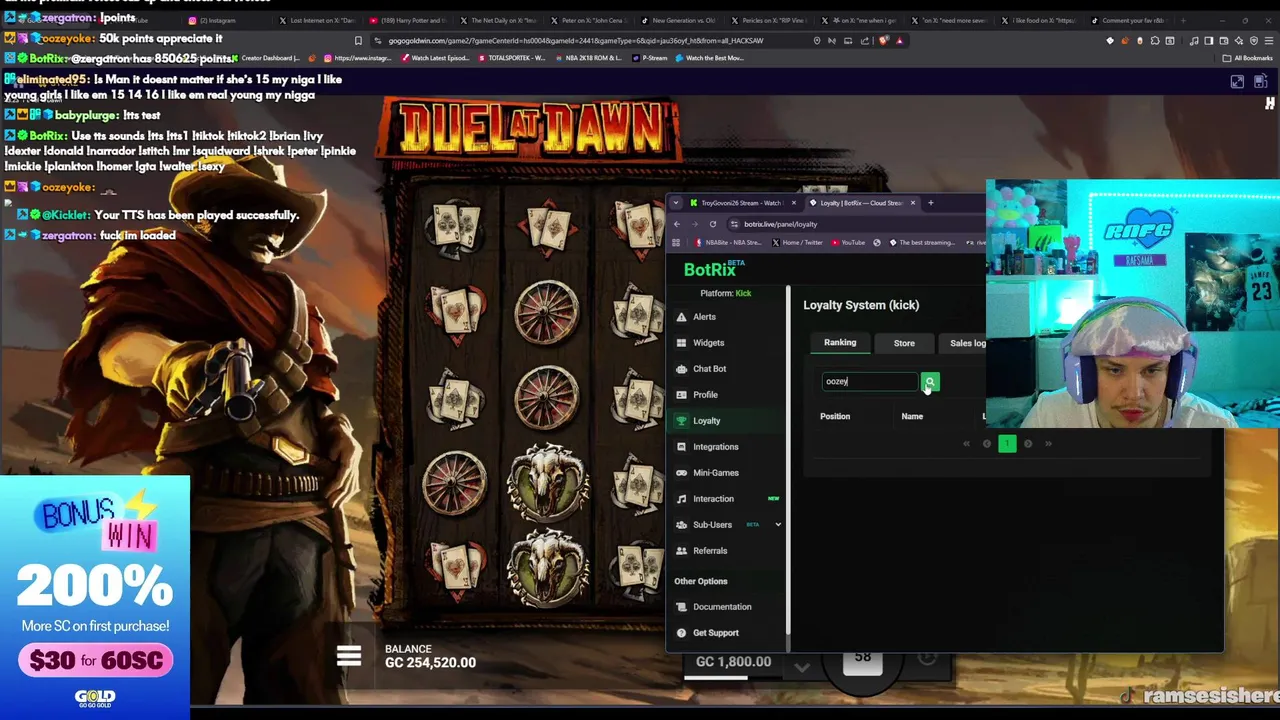Click the BotRix BETA logo
This screenshot has width=1280, height=720.
[x=714, y=269]
